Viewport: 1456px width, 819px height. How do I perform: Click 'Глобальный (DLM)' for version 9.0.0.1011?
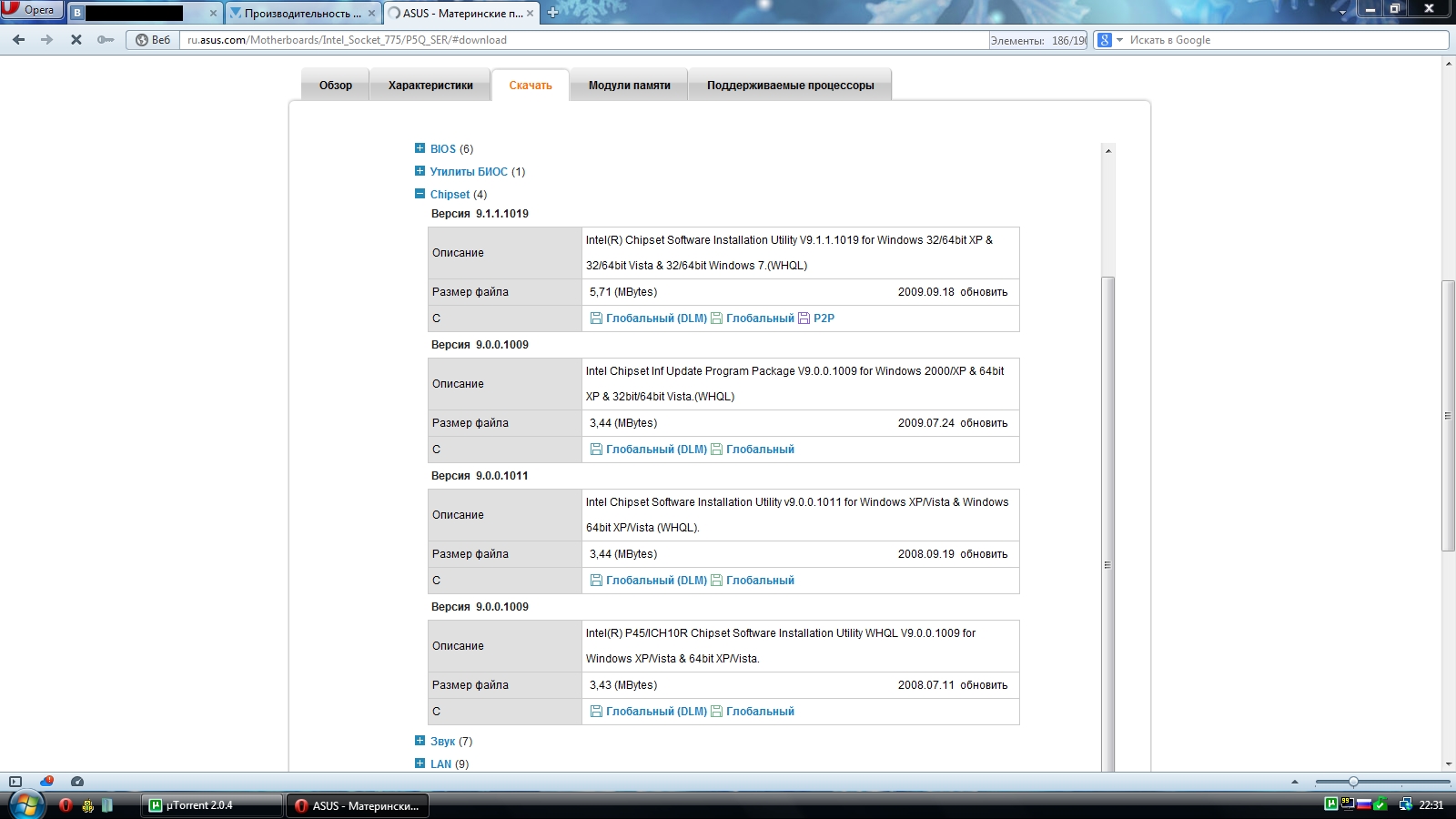click(x=656, y=581)
